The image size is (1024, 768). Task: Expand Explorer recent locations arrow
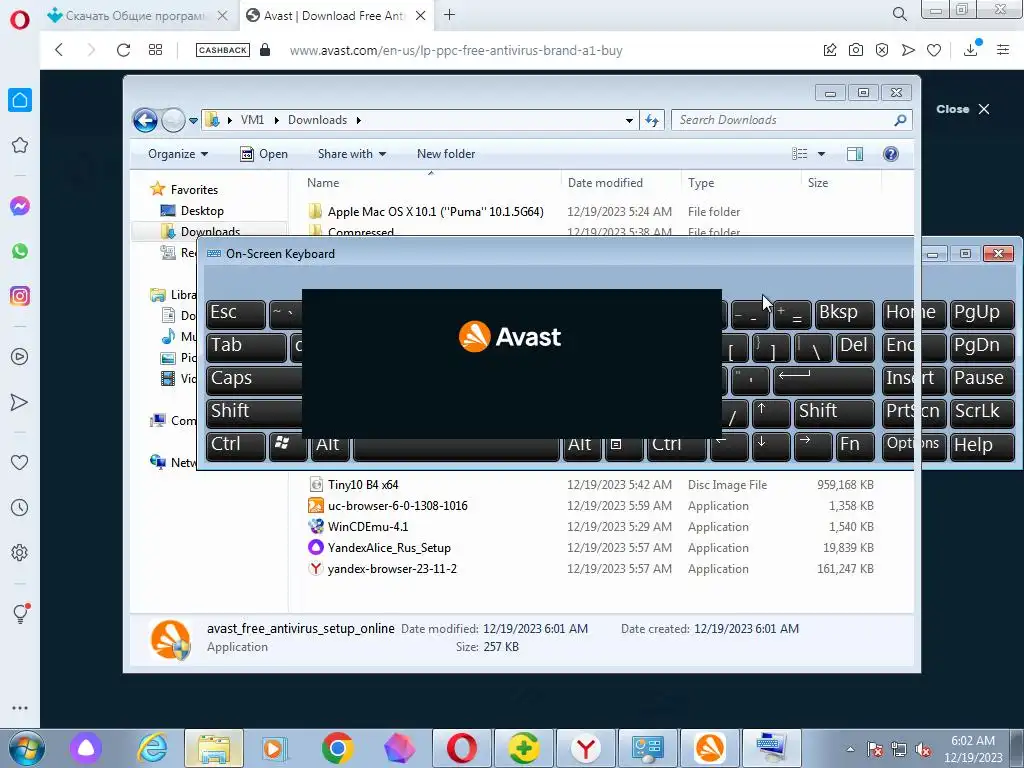tap(193, 121)
